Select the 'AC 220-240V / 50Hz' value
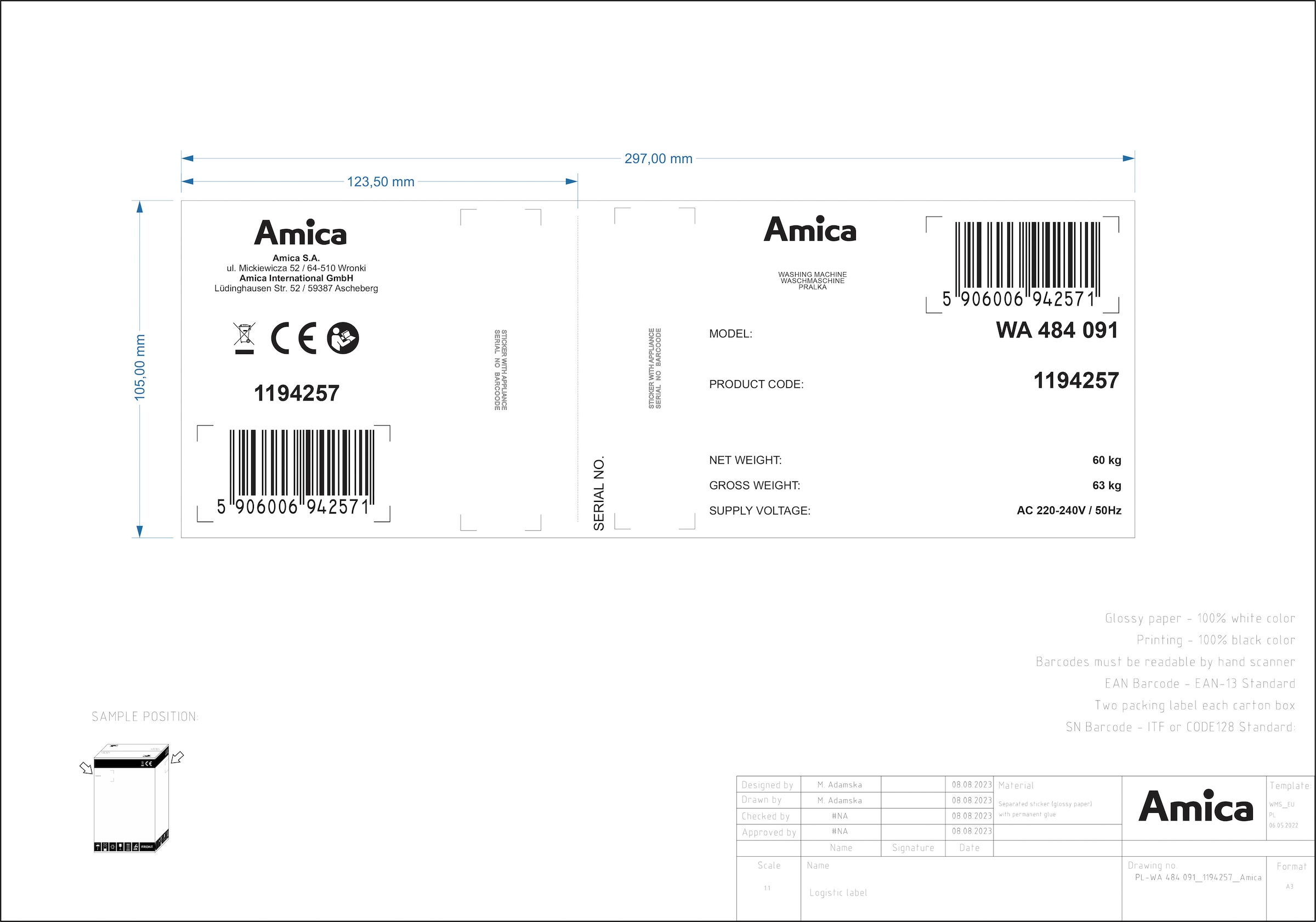The width and height of the screenshot is (1316, 922). (1069, 510)
